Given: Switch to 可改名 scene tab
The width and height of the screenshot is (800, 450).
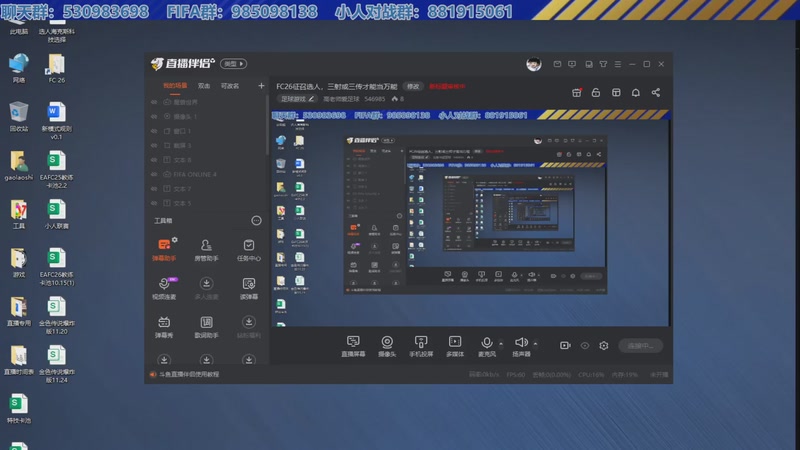Looking at the screenshot, I should pos(230,86).
